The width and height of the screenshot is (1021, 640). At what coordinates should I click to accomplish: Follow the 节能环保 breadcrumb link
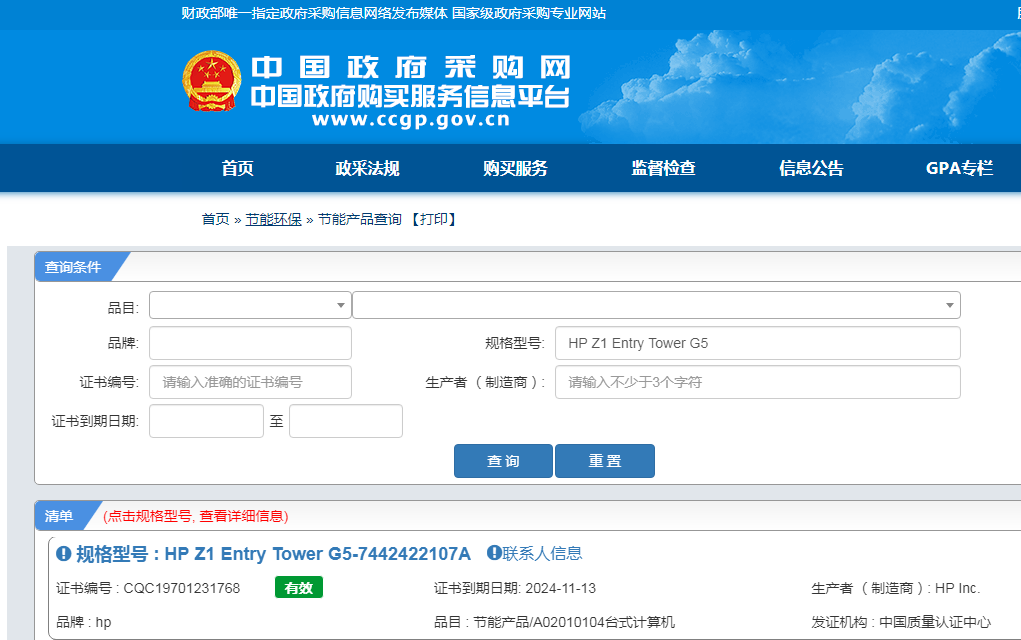point(273,219)
